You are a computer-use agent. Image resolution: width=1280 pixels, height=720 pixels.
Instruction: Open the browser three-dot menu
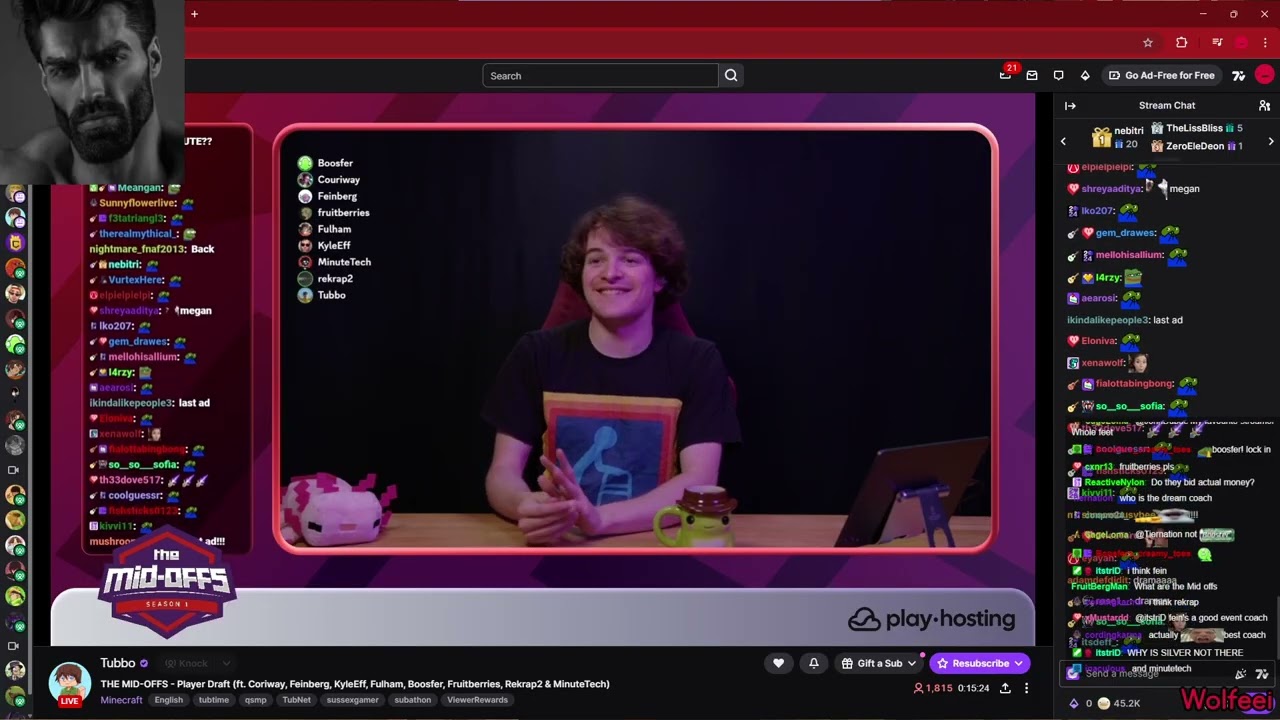1265,43
